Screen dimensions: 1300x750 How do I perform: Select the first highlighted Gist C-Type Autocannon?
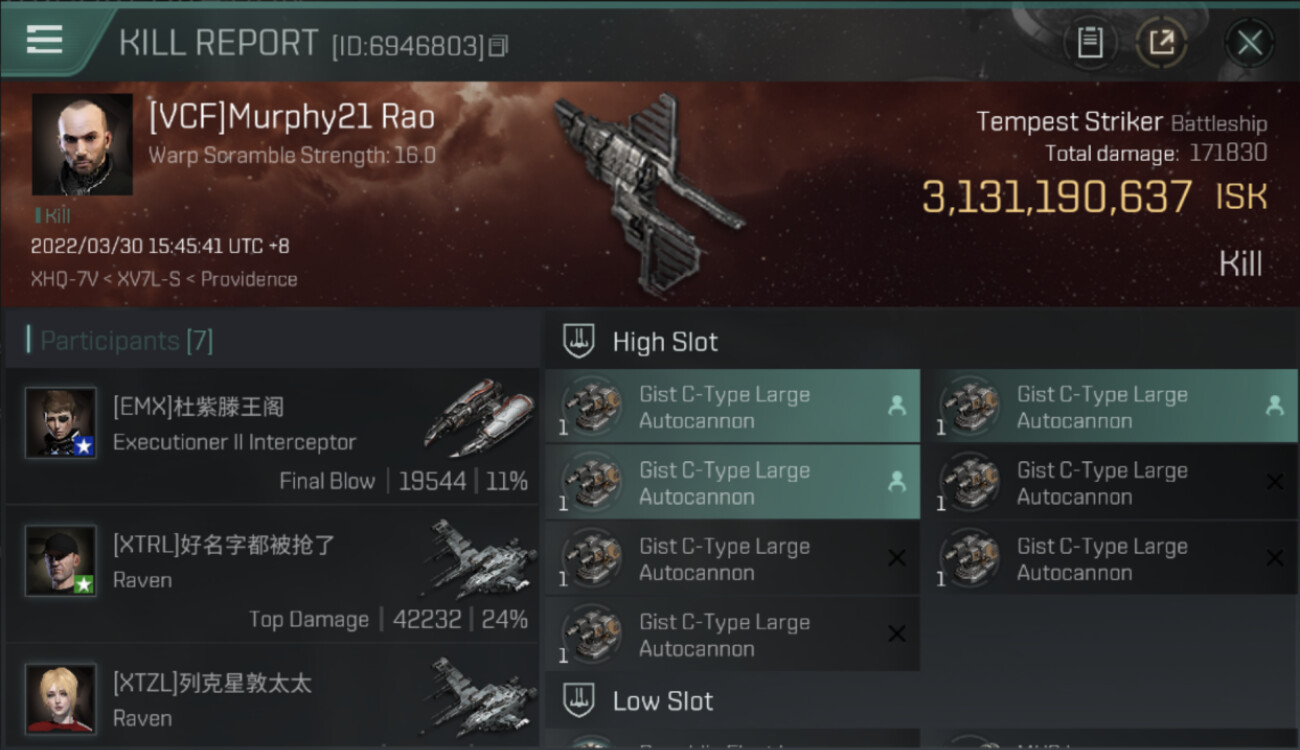733,407
